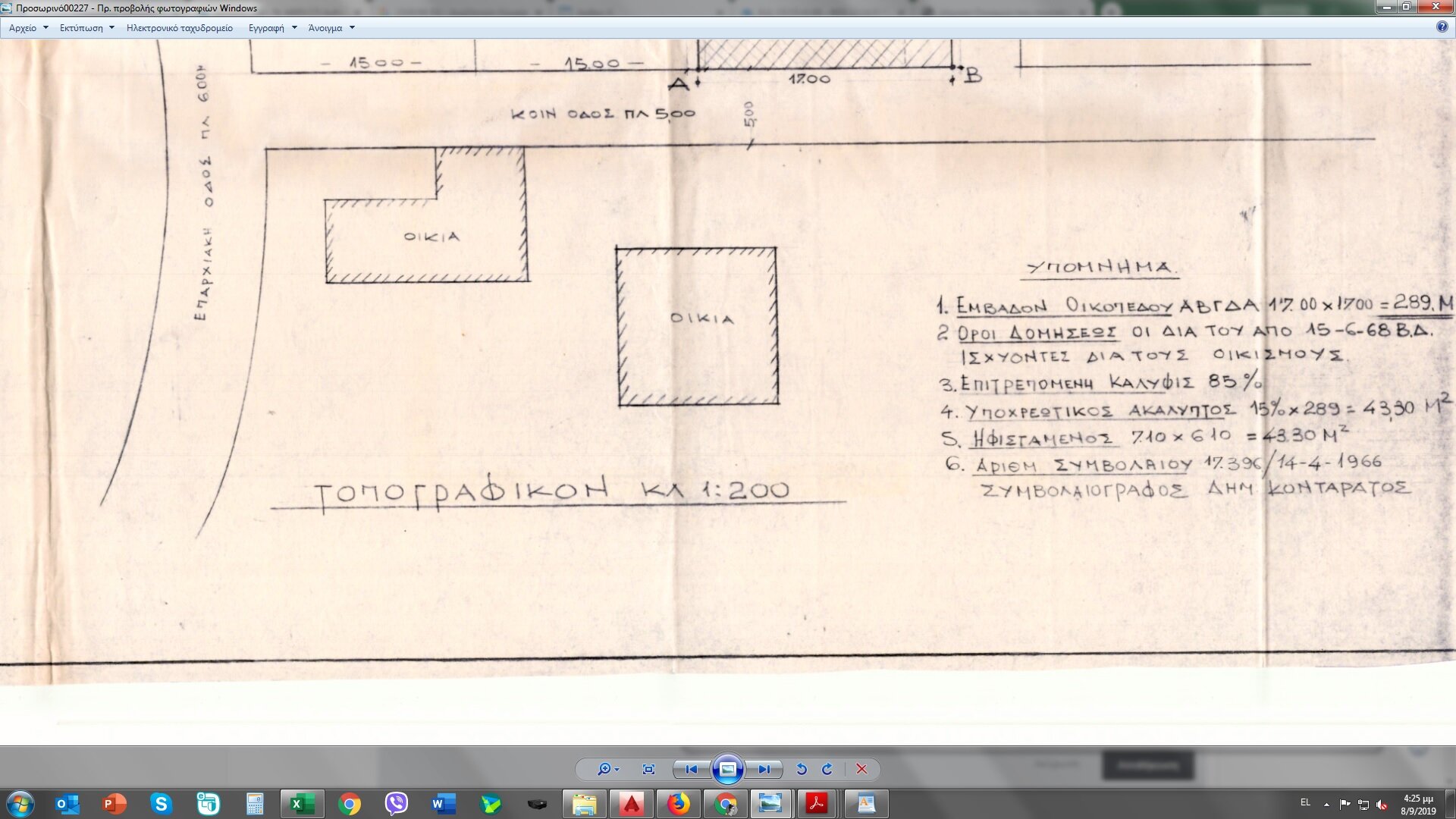This screenshot has height=819, width=1456.
Task: Open the zoom slider dropdown arrow
Action: pos(617,770)
